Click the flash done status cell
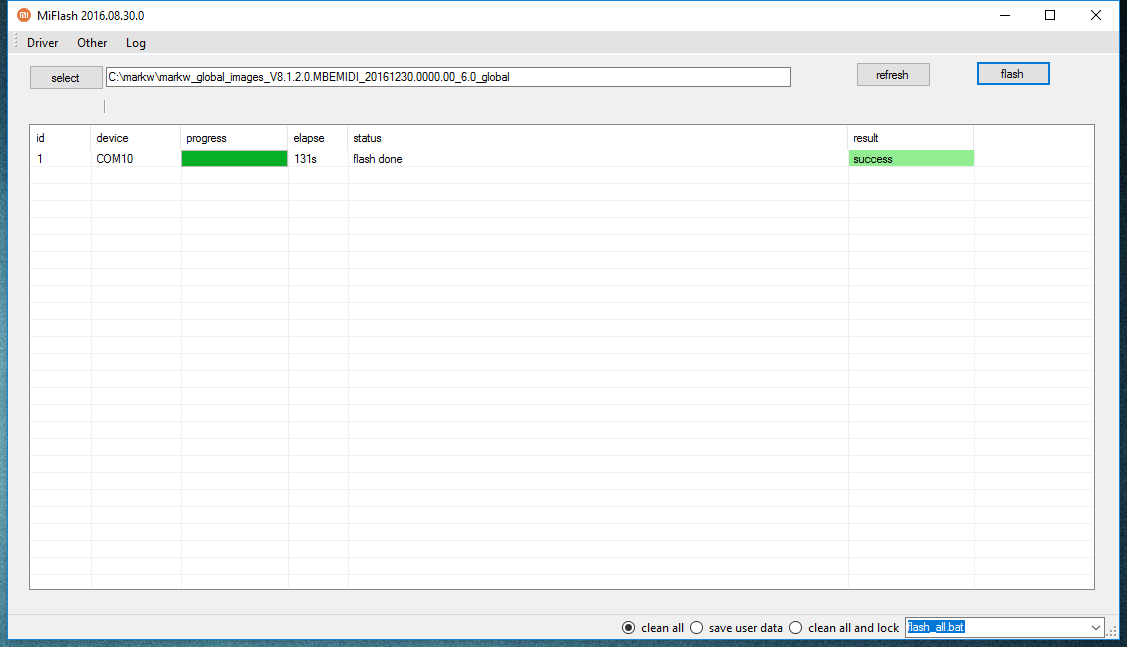 click(x=598, y=159)
